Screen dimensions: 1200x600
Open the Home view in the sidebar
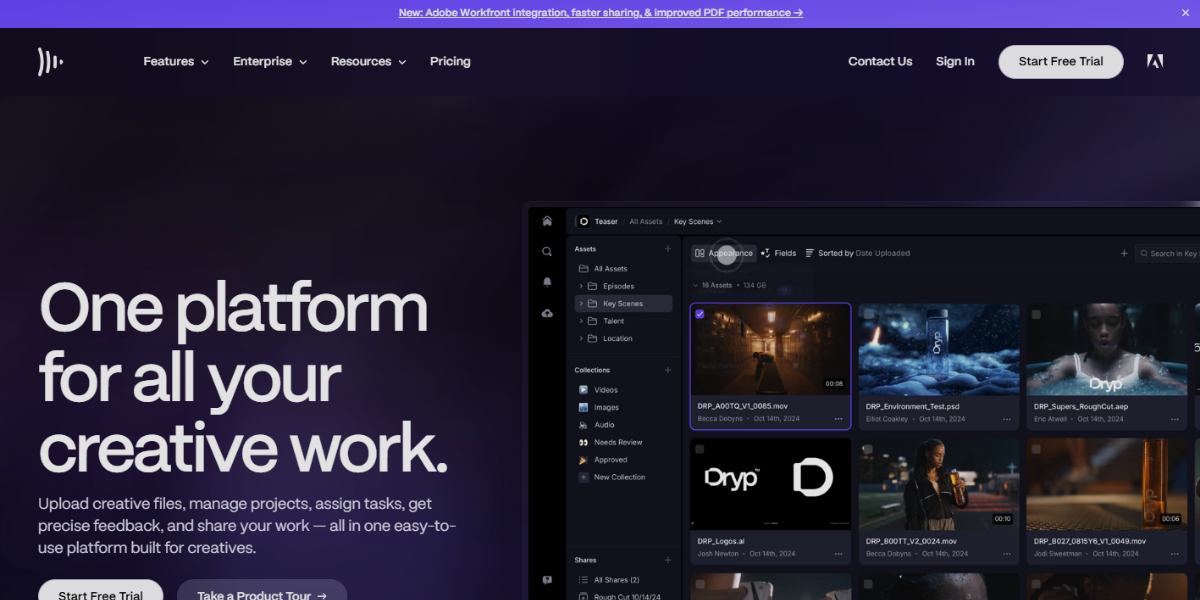coord(546,221)
